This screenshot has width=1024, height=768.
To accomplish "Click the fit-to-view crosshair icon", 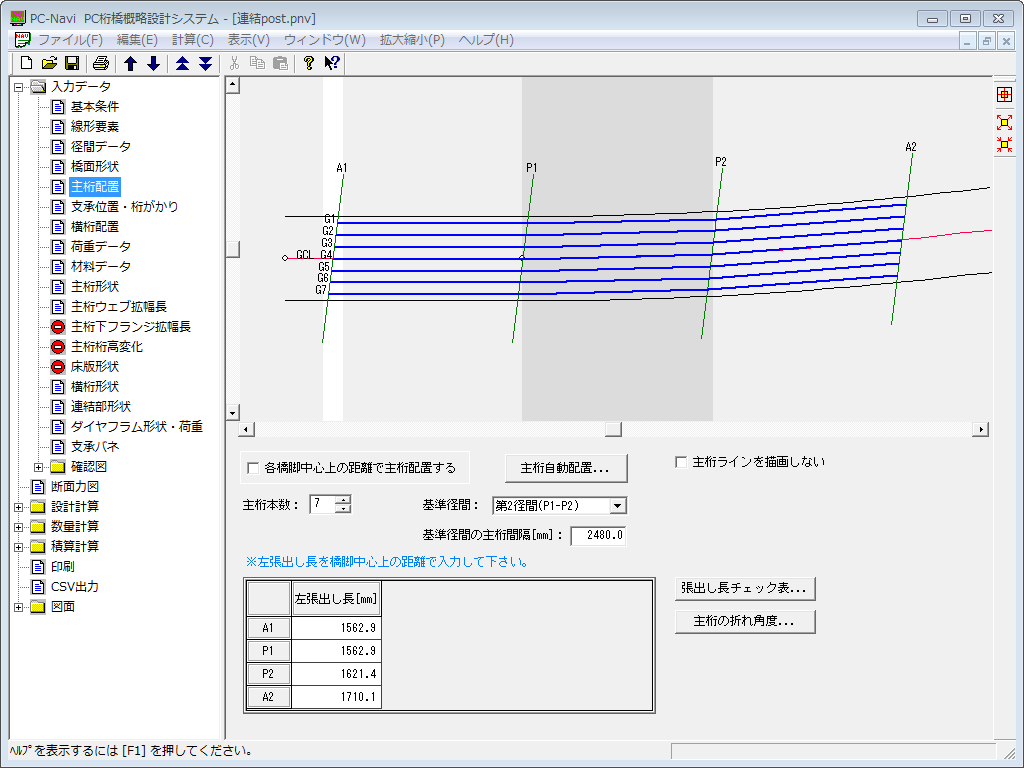I will (x=1005, y=94).
